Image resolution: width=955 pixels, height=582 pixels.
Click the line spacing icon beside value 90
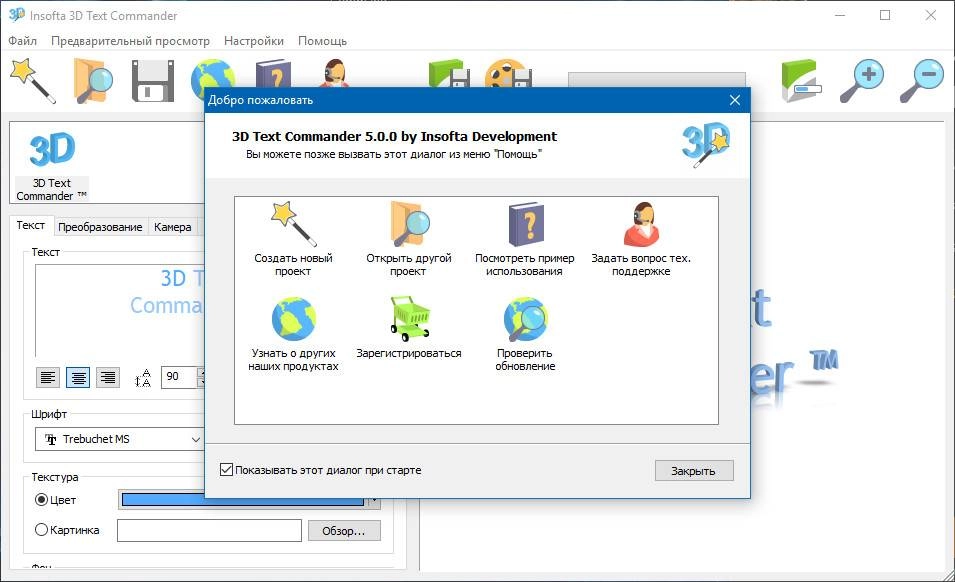(x=143, y=377)
